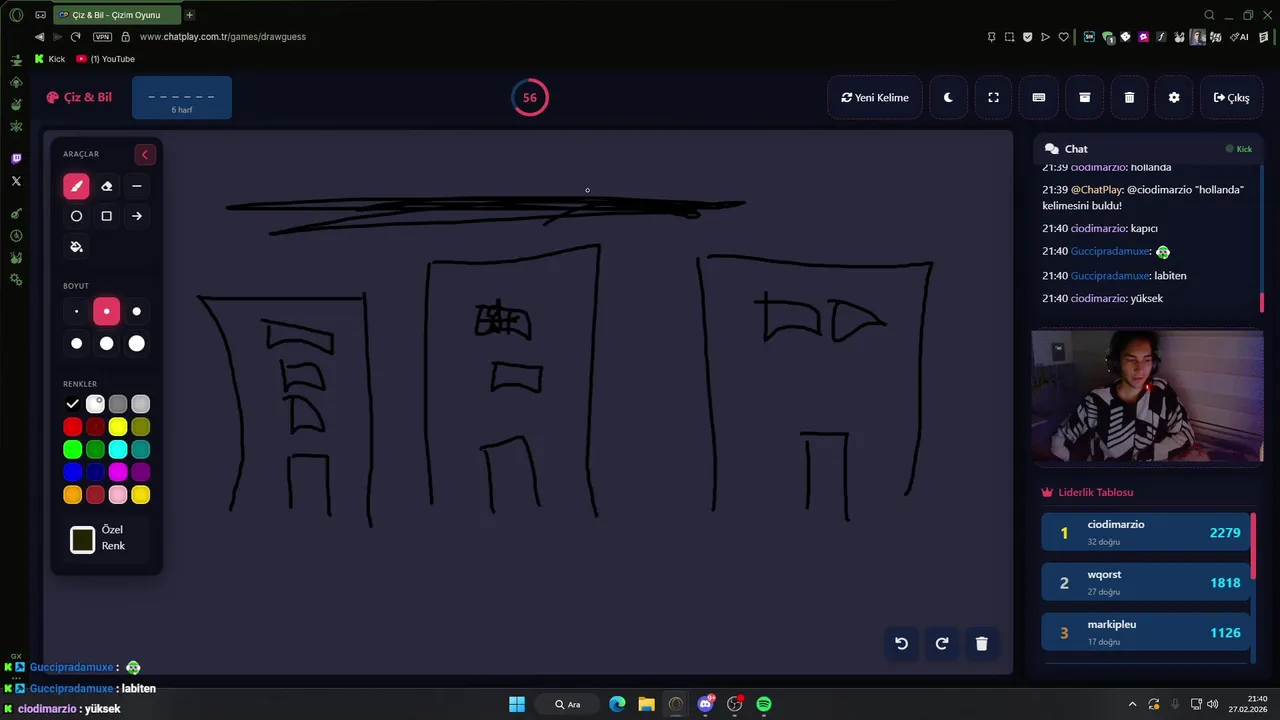Open X in browser sidebar
The image size is (1280, 720).
point(16,181)
